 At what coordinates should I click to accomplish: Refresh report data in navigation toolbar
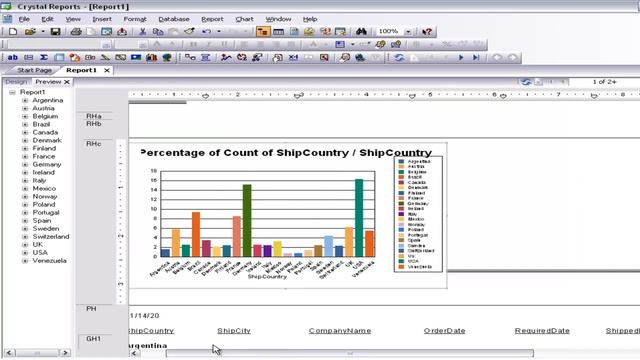coord(399,58)
